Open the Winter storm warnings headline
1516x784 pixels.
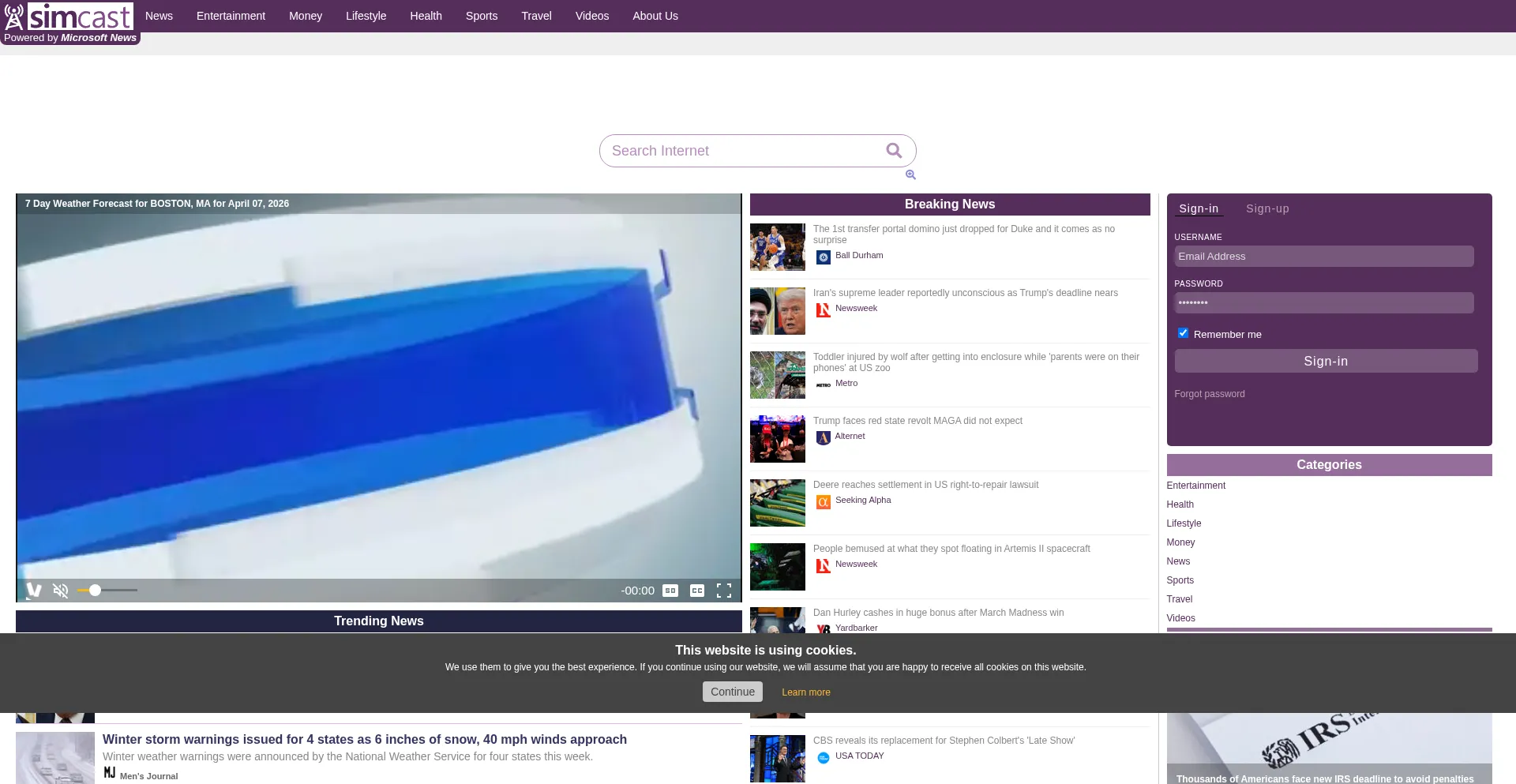[365, 740]
